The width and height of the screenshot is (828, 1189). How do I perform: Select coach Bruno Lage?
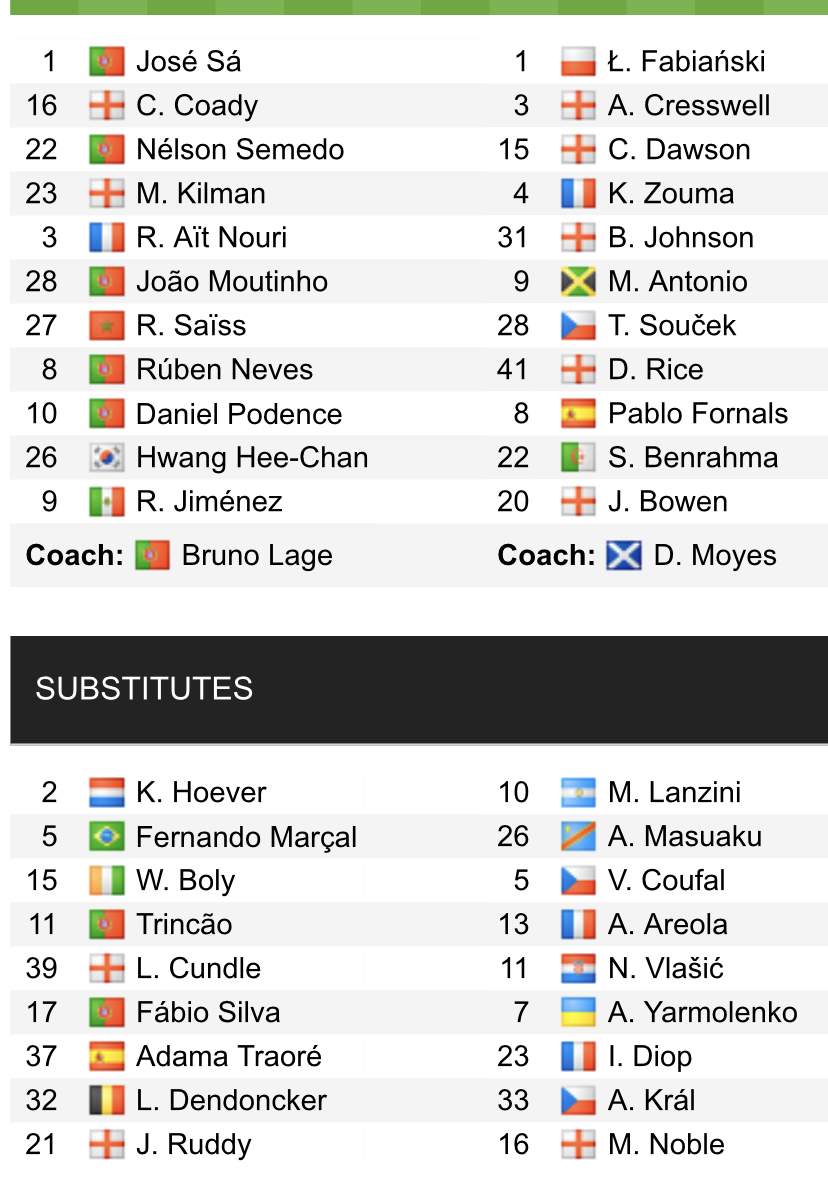[x=257, y=556]
